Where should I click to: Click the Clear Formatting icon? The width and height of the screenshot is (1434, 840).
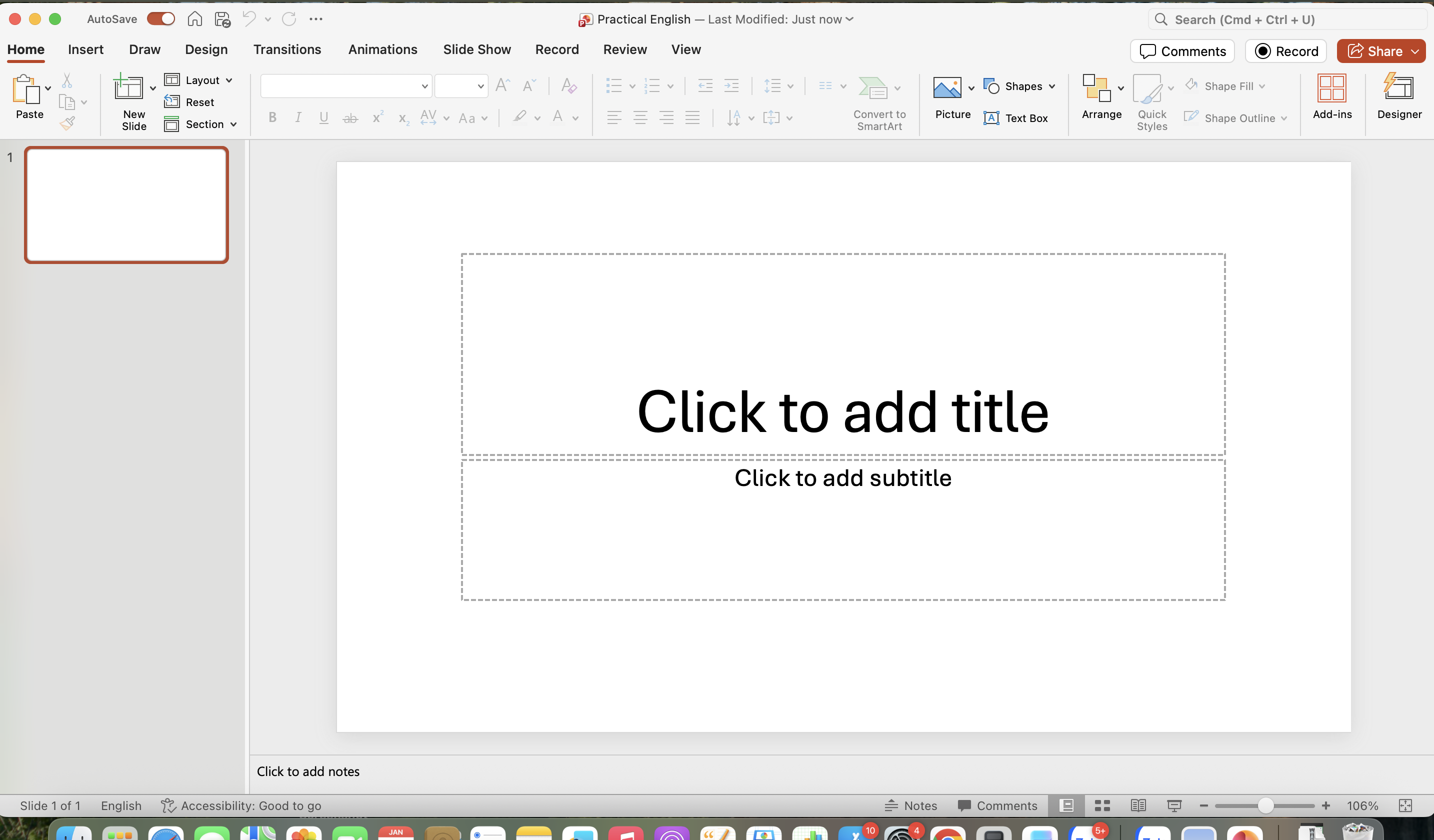(x=568, y=85)
